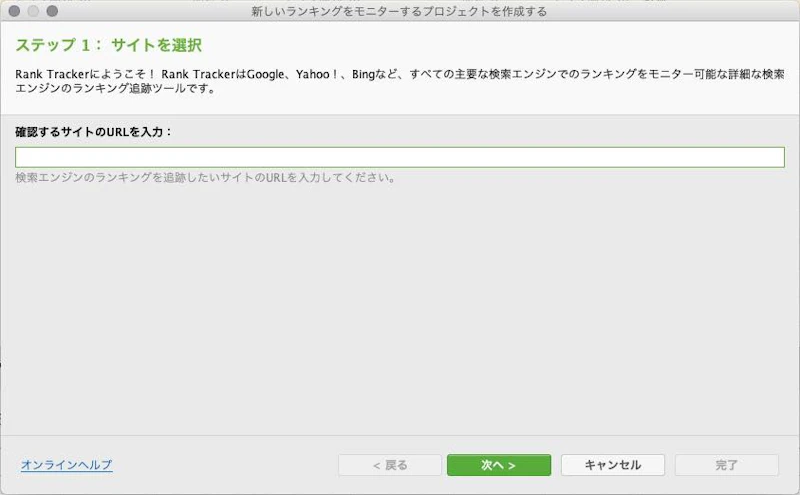Screen dimensions: 800x495
Task: Click the greyed-out 完了 button
Action: coord(727,465)
